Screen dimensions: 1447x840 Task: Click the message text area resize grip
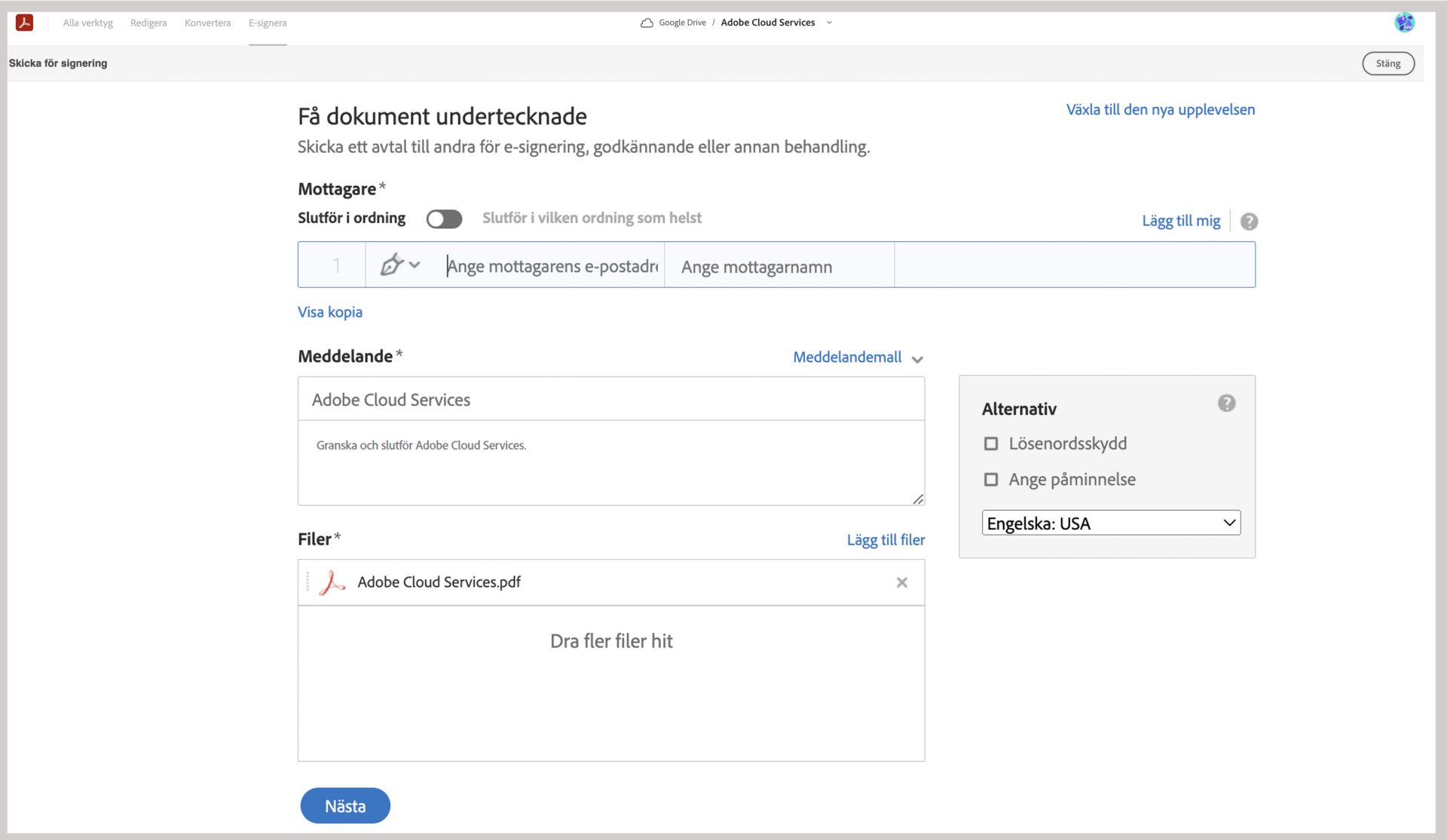coord(918,499)
